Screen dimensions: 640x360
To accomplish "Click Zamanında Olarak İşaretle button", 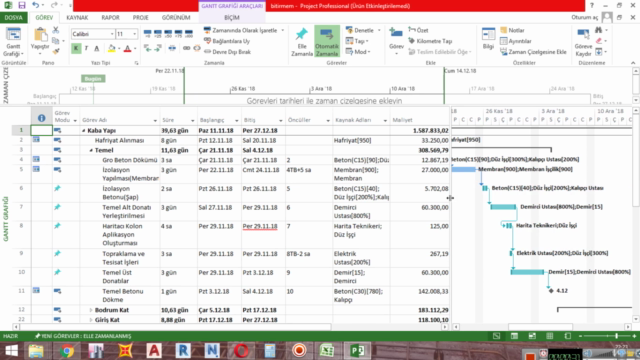I will (x=244, y=30).
